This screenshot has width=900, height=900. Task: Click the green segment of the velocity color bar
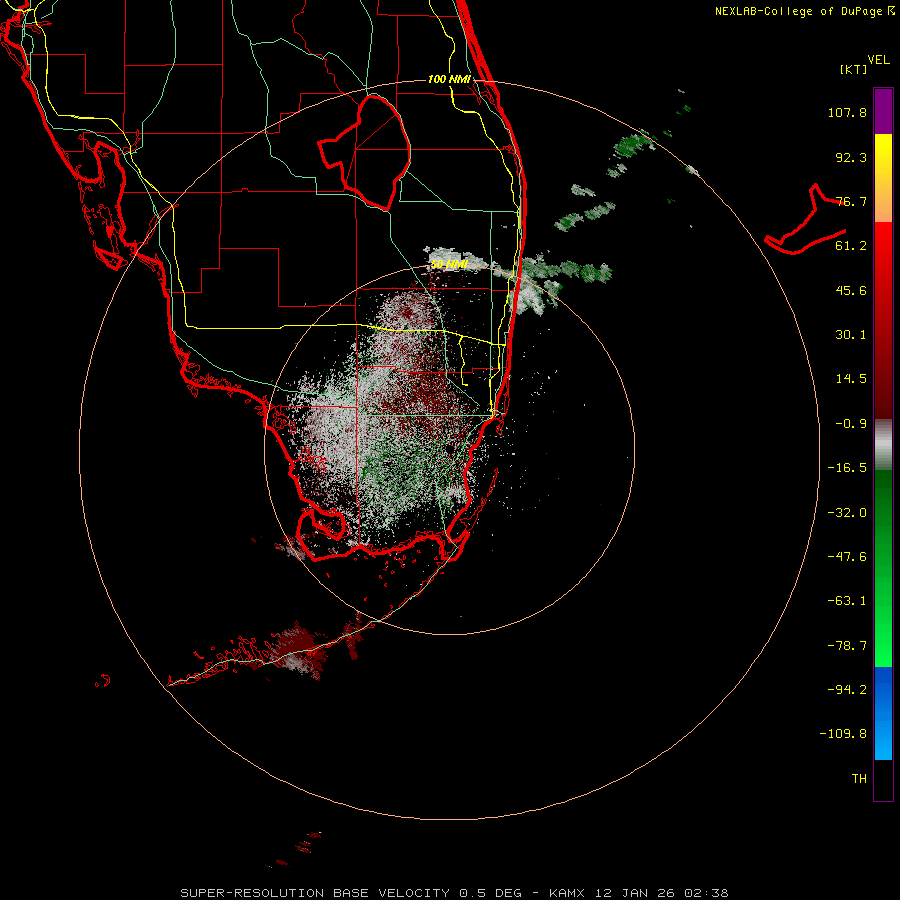[883, 568]
